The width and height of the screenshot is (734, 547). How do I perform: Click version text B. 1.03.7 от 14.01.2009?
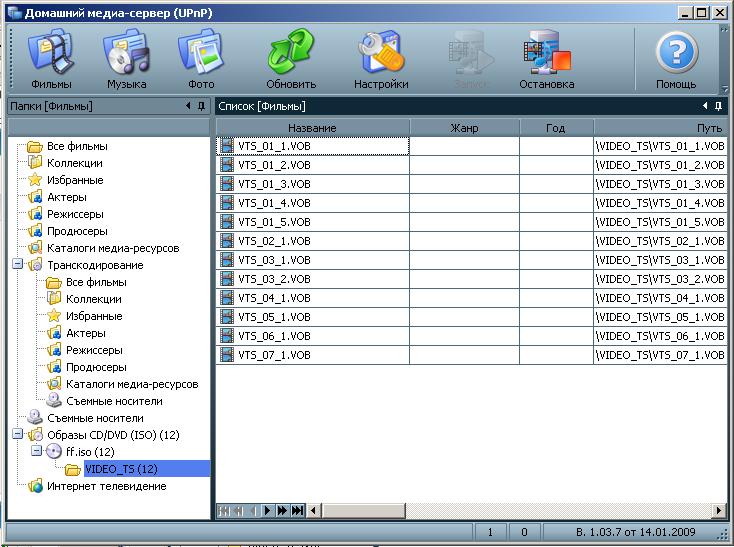tap(636, 532)
